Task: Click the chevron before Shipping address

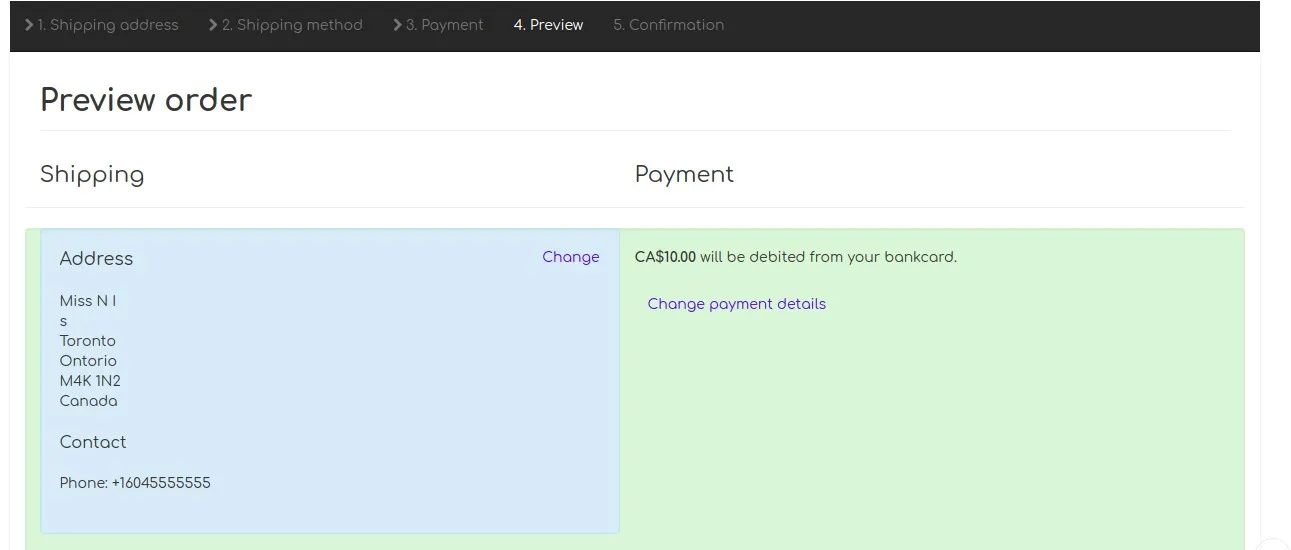Action: pos(29,24)
